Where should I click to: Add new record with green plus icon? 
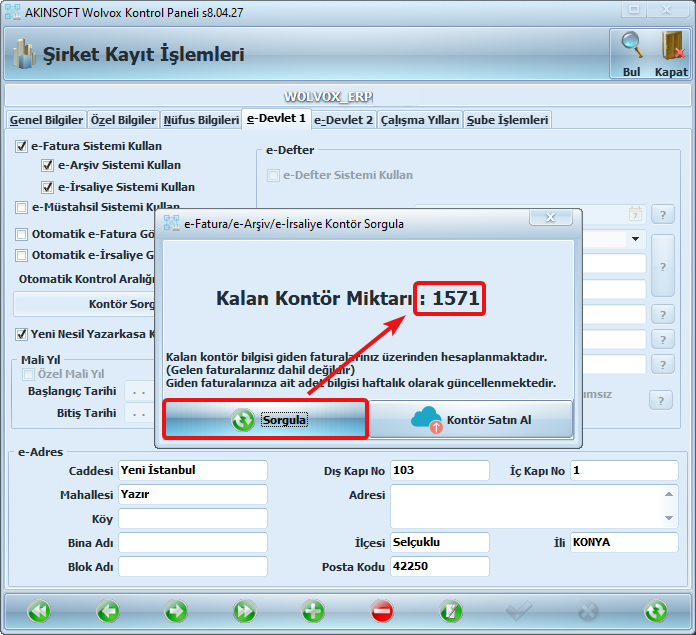[313, 610]
